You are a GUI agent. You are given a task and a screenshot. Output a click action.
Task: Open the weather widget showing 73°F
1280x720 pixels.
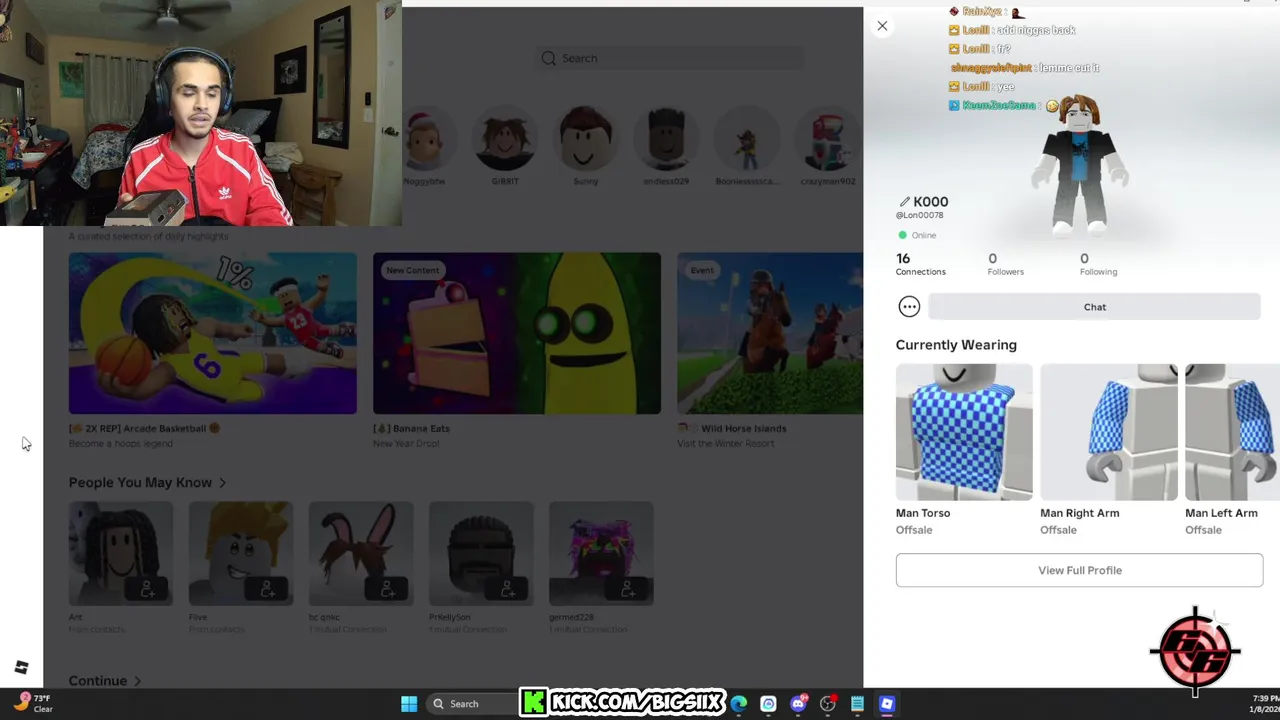click(x=32, y=703)
